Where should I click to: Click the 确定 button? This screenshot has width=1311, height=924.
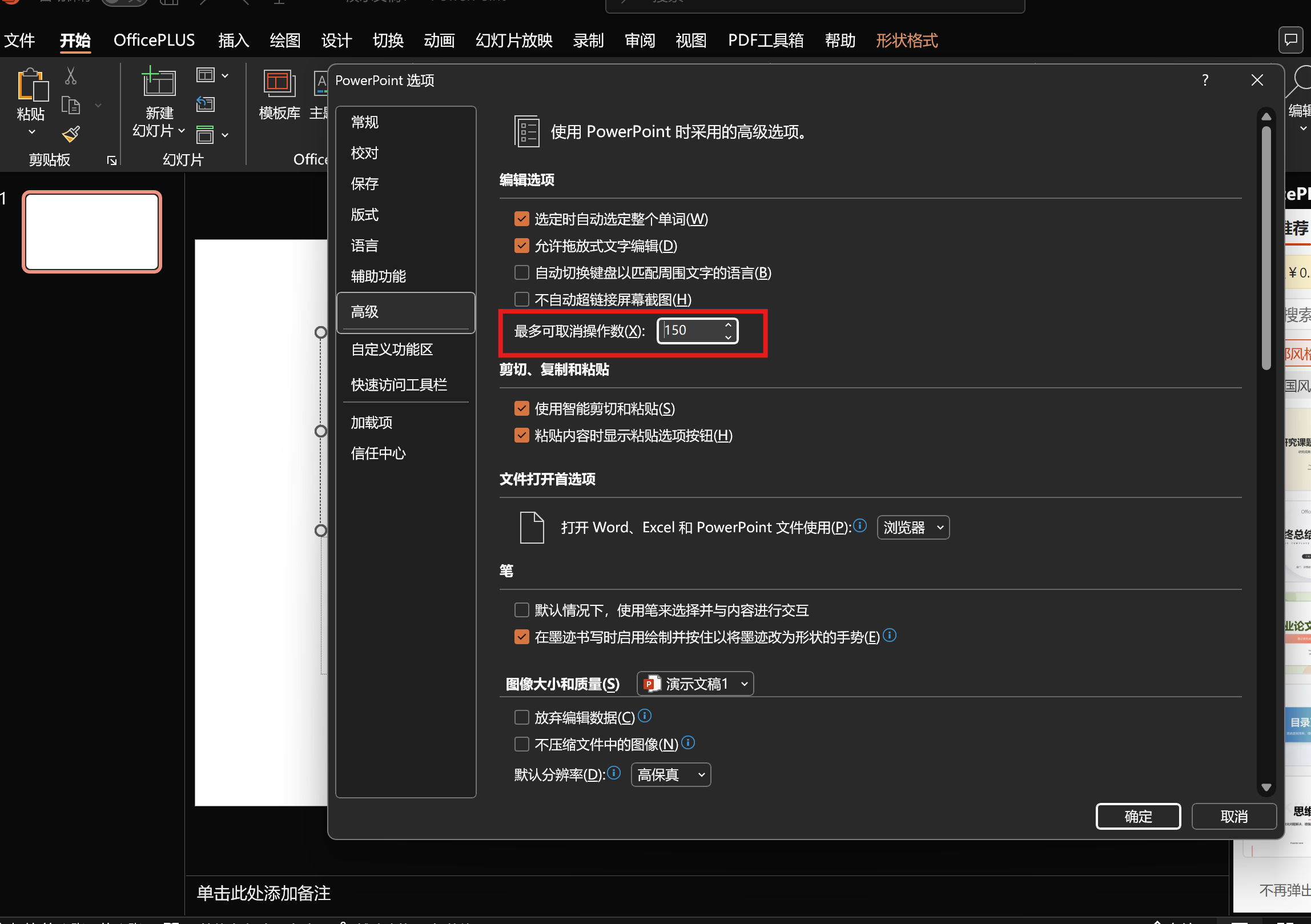[1137, 816]
